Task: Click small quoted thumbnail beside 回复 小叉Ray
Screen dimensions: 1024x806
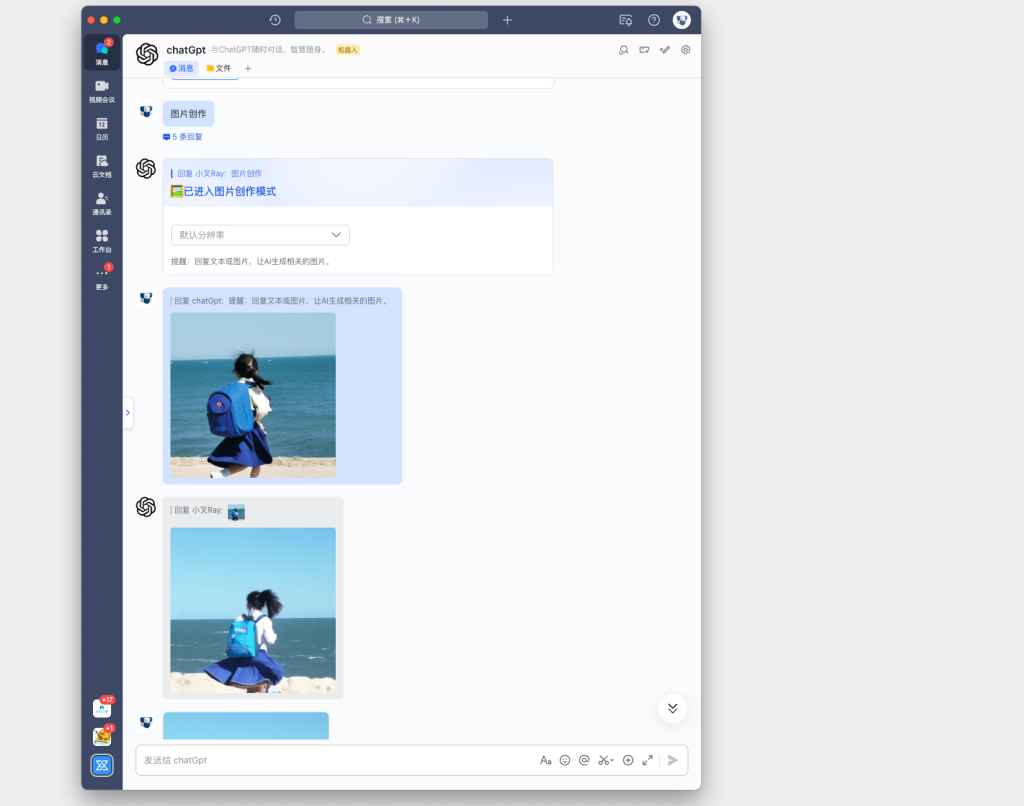Action: click(x=236, y=513)
